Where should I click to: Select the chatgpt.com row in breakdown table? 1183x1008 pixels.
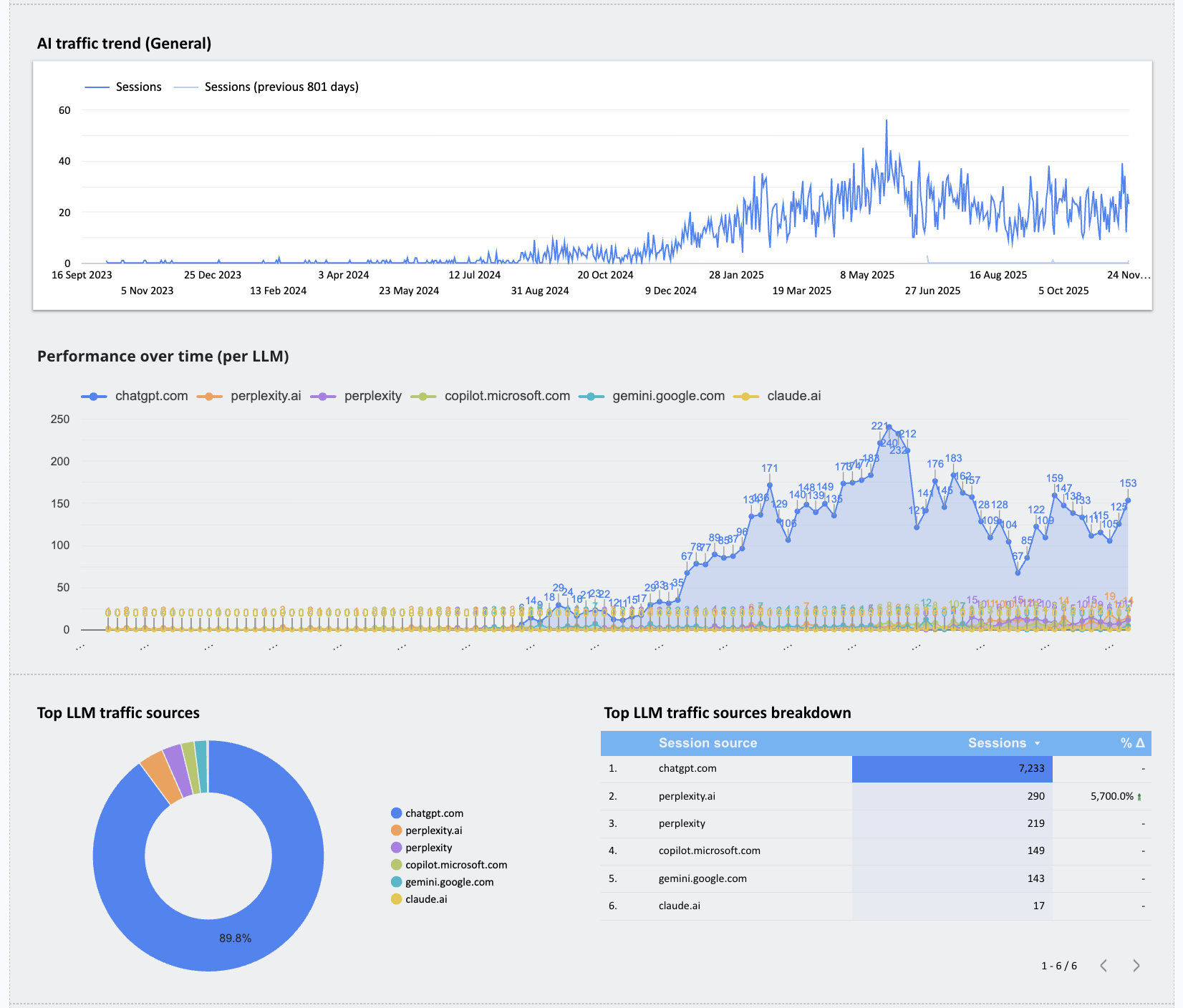click(876, 768)
